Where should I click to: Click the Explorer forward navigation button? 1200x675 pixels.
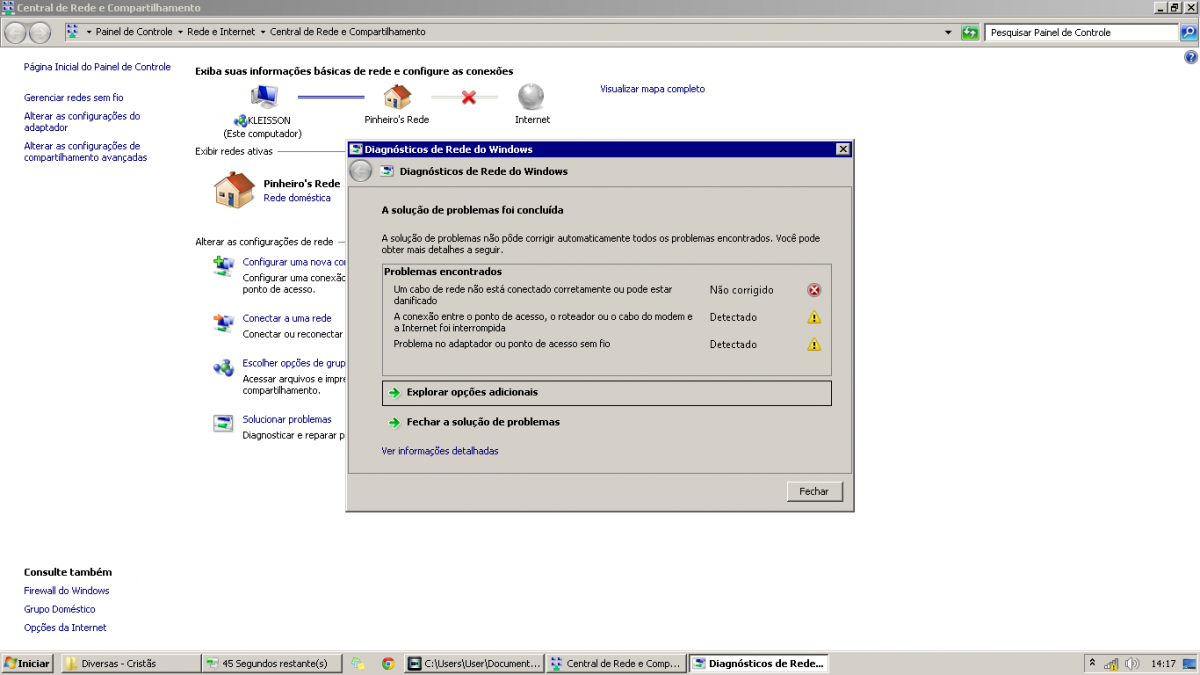coord(39,32)
